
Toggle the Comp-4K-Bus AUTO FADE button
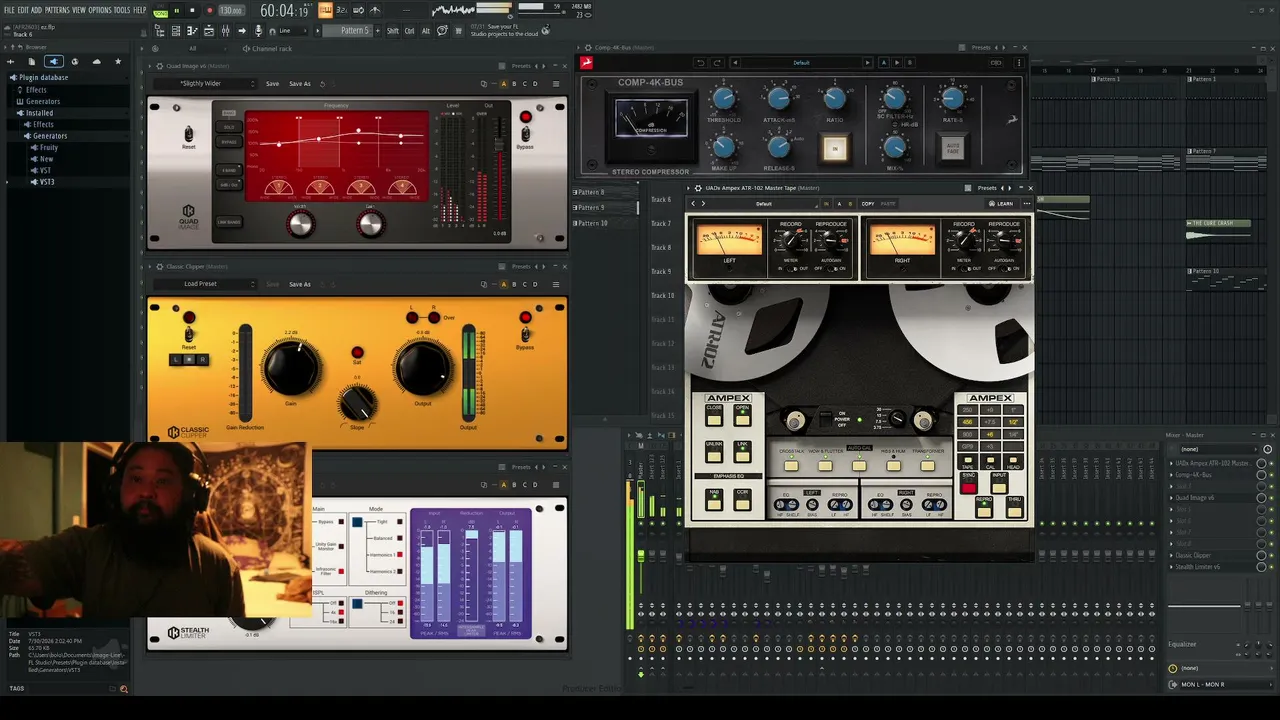[953, 149]
